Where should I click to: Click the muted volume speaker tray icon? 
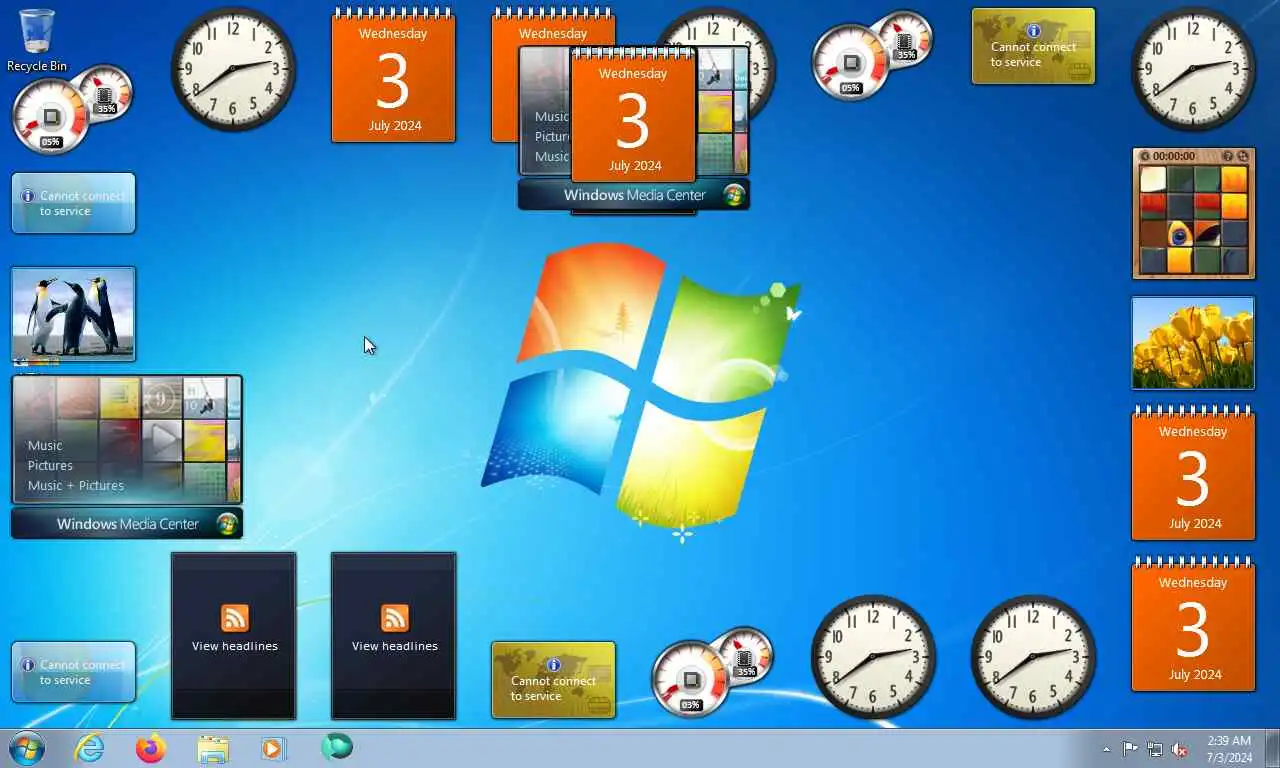click(x=1180, y=749)
